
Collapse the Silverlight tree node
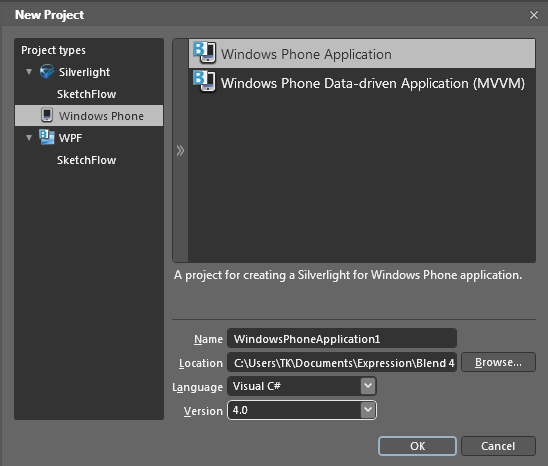29,72
